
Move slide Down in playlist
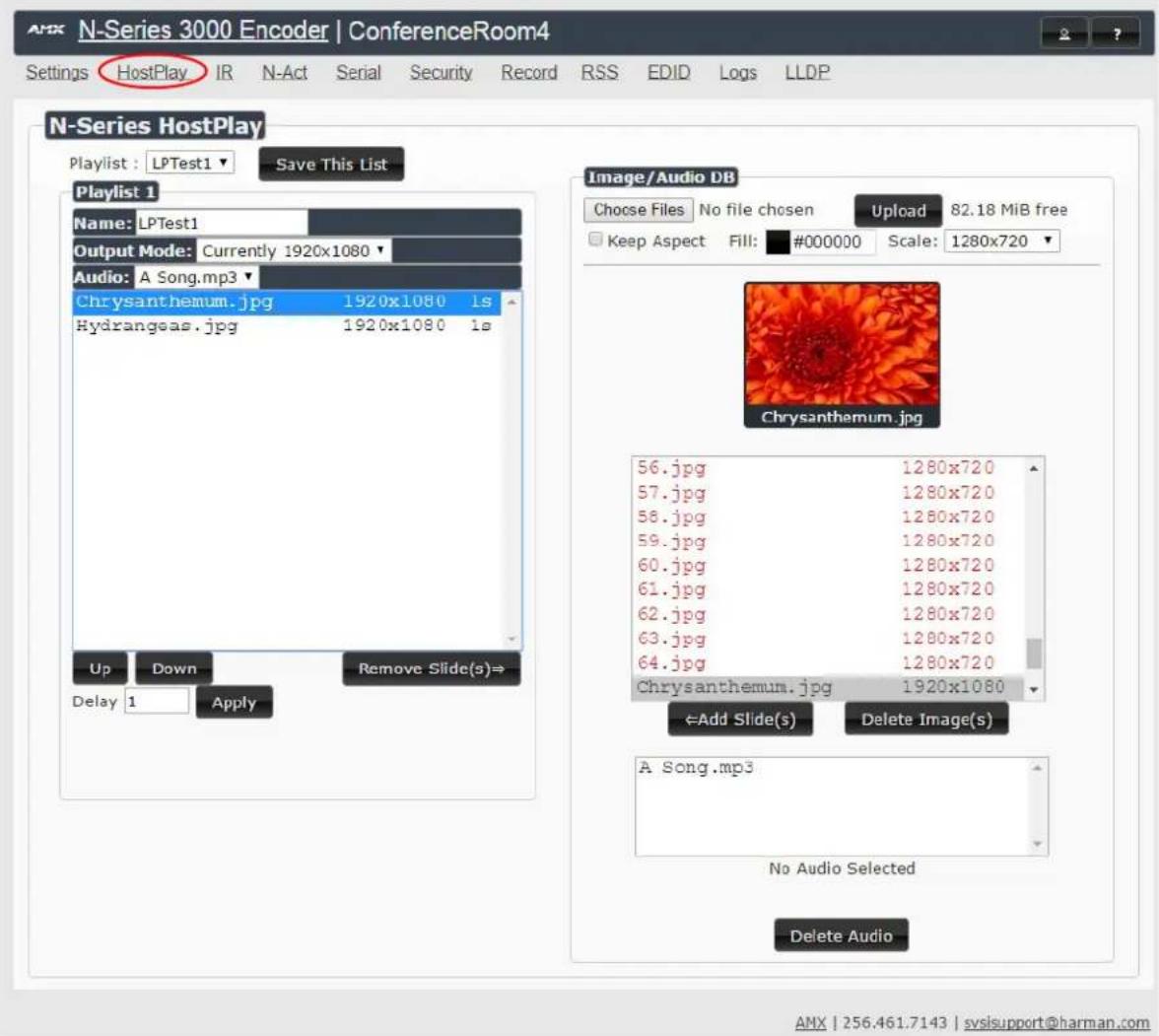pos(174,668)
